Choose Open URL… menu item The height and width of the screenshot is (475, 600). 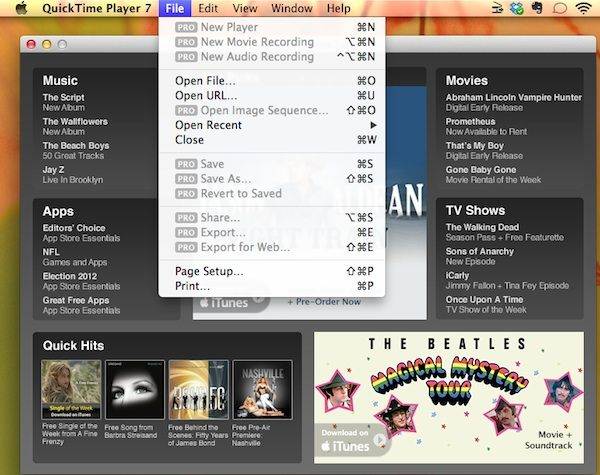tap(272, 95)
